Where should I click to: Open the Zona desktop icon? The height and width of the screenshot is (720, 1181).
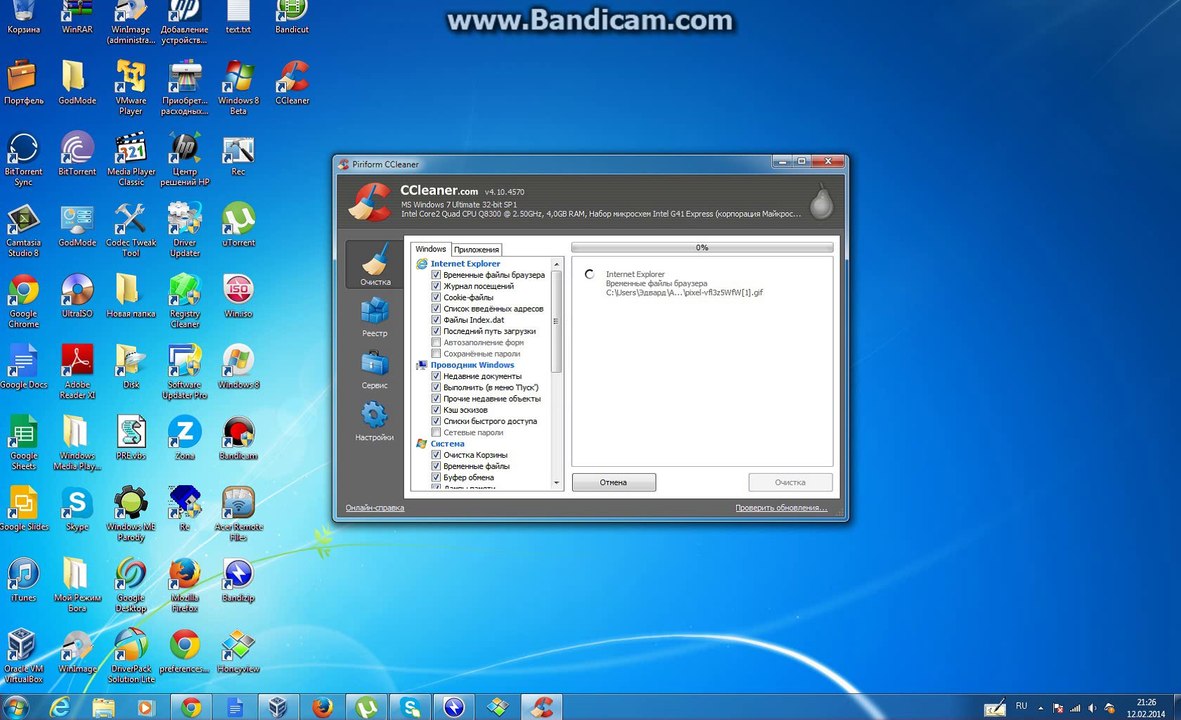(185, 438)
